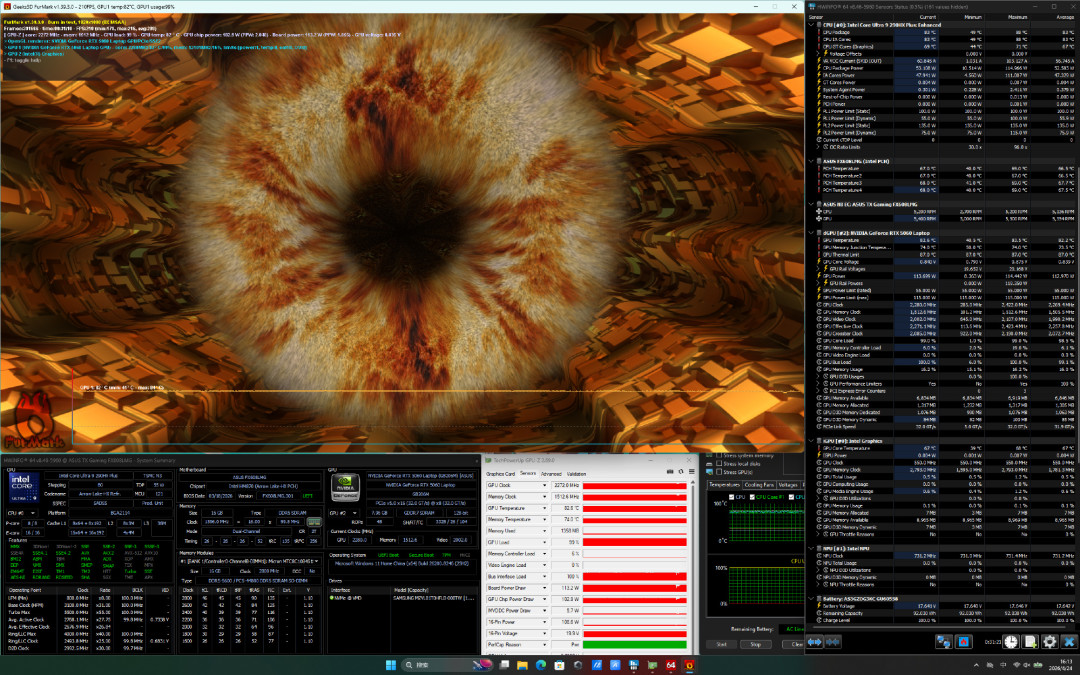Click the Stop stress test button

coord(756,645)
